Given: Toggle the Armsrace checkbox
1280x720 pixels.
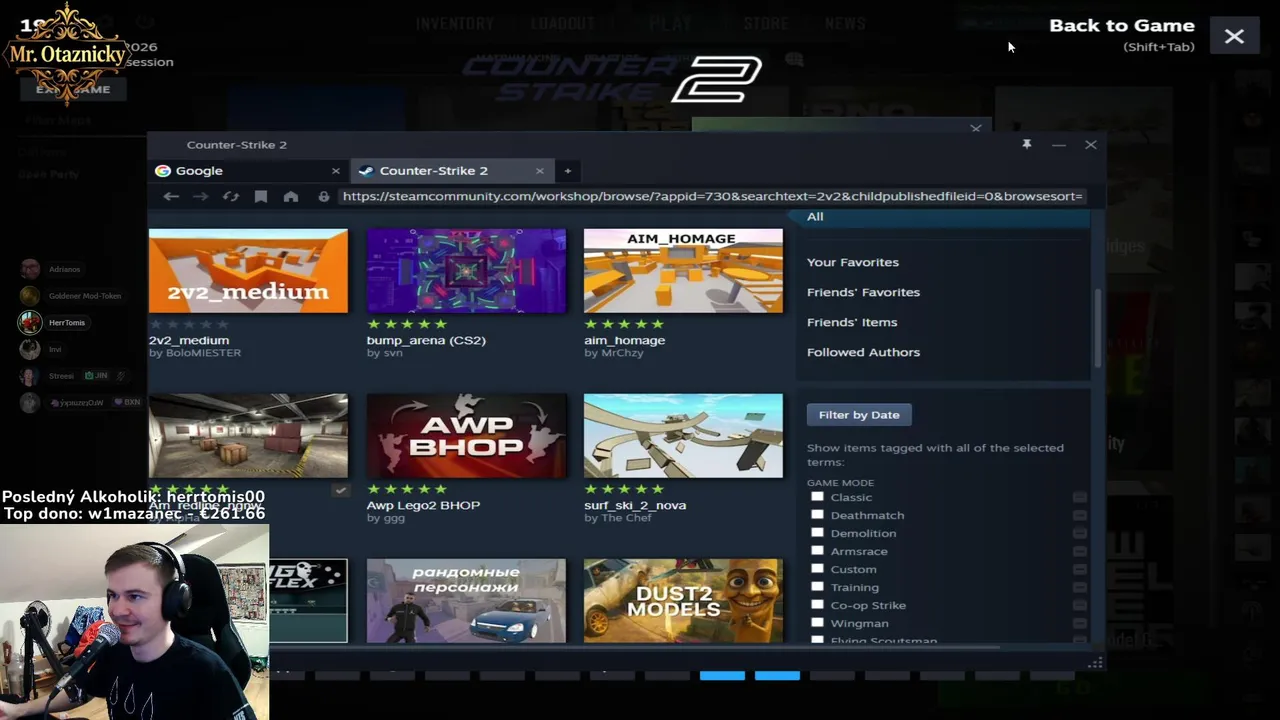Looking at the screenshot, I should pos(817,551).
